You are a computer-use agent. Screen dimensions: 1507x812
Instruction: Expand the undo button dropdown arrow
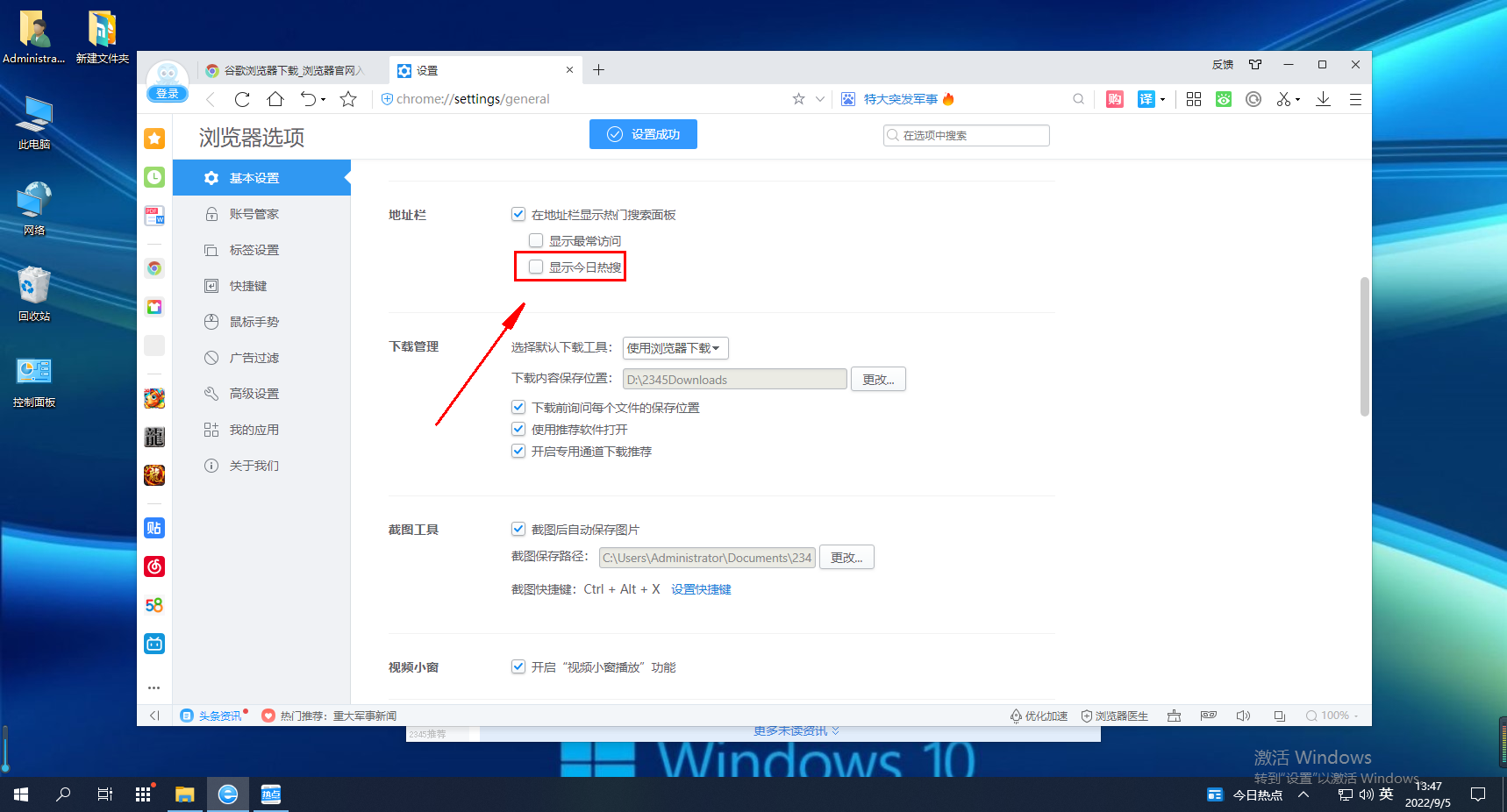[324, 99]
